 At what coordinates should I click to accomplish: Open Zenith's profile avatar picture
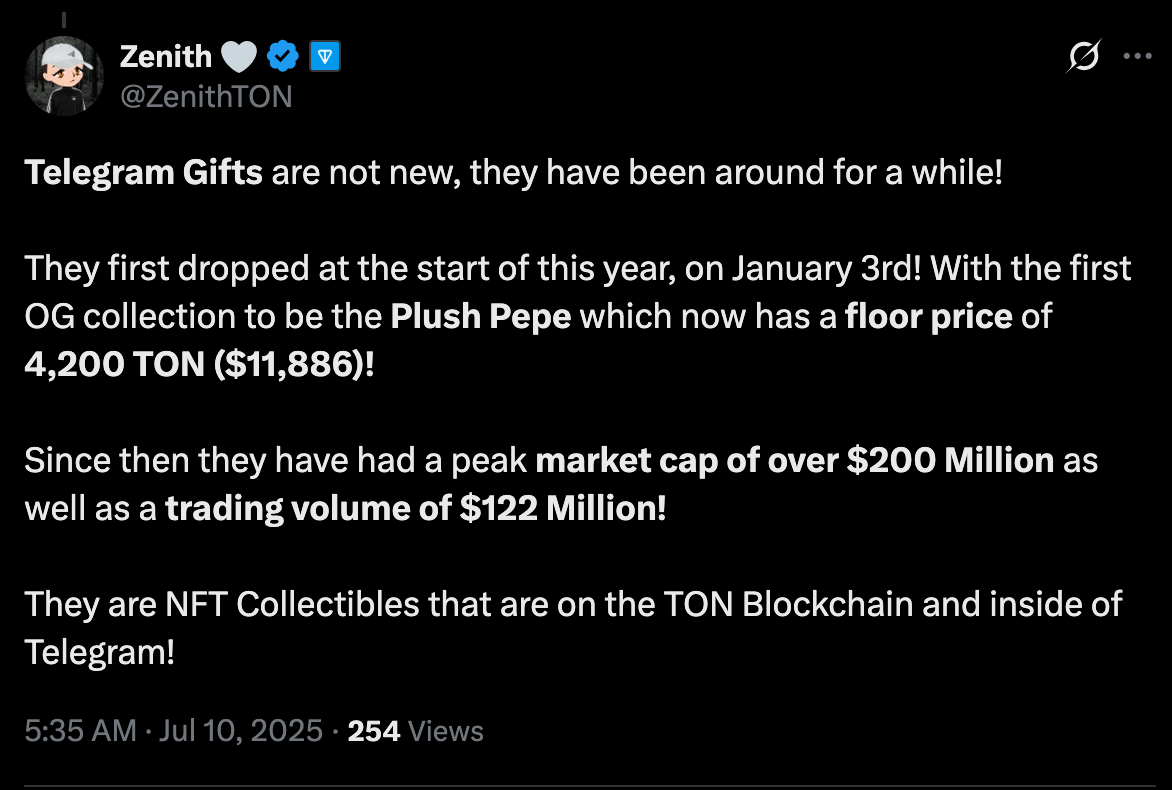click(x=64, y=75)
